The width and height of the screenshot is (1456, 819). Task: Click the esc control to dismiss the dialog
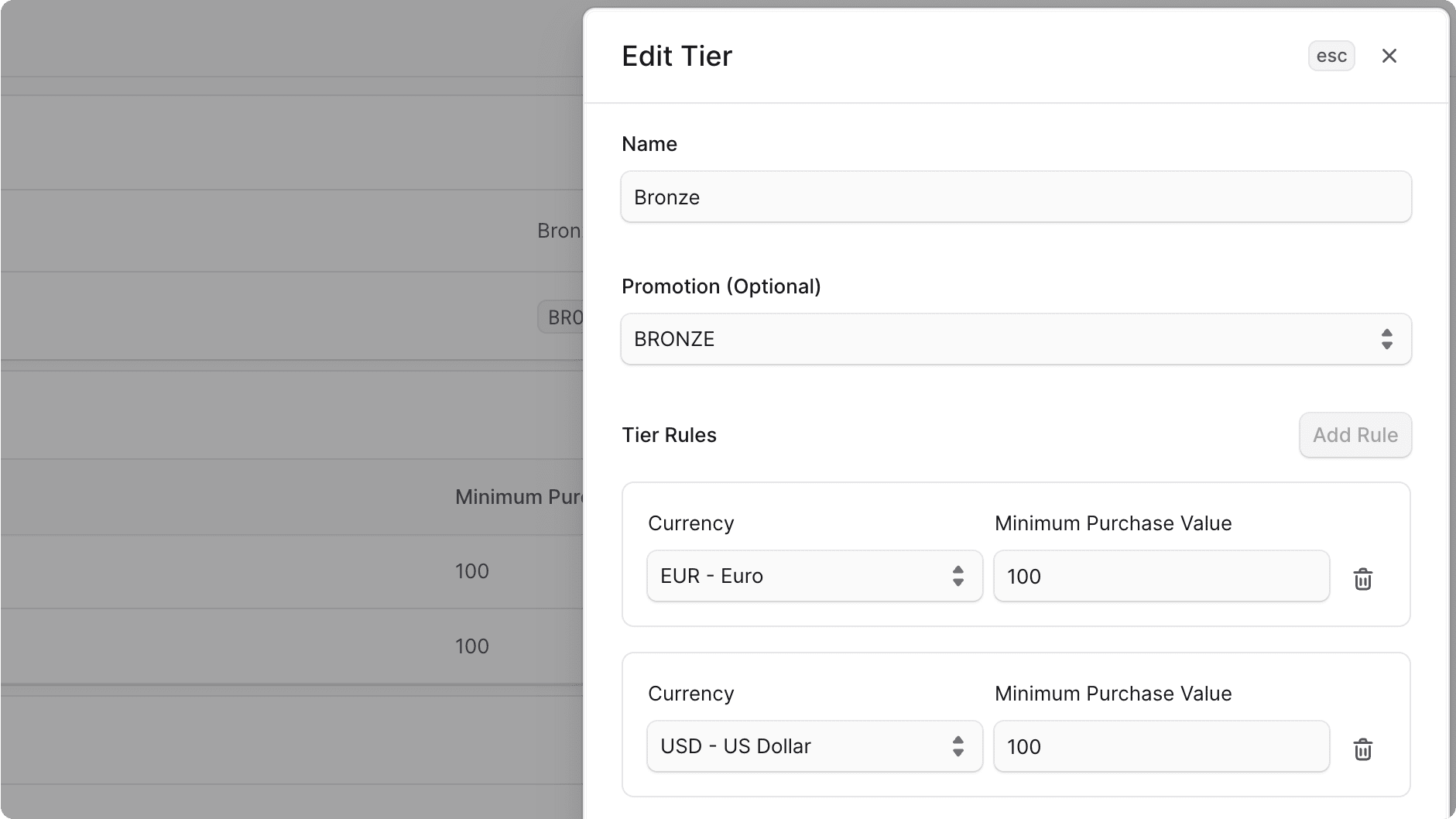[x=1331, y=55]
